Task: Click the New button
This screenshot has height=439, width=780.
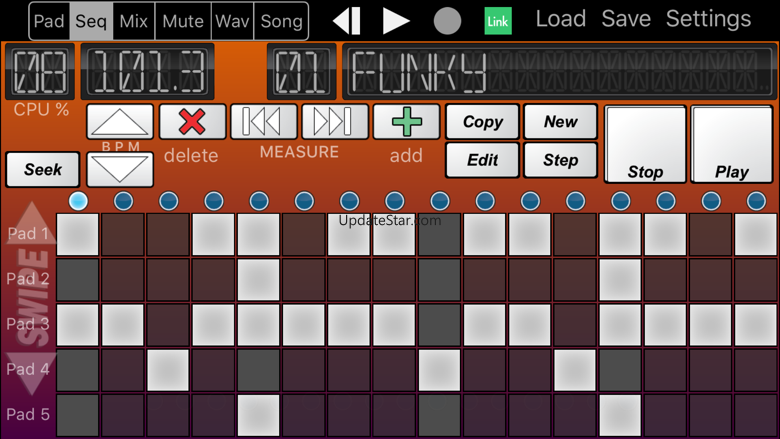Action: tap(561, 122)
